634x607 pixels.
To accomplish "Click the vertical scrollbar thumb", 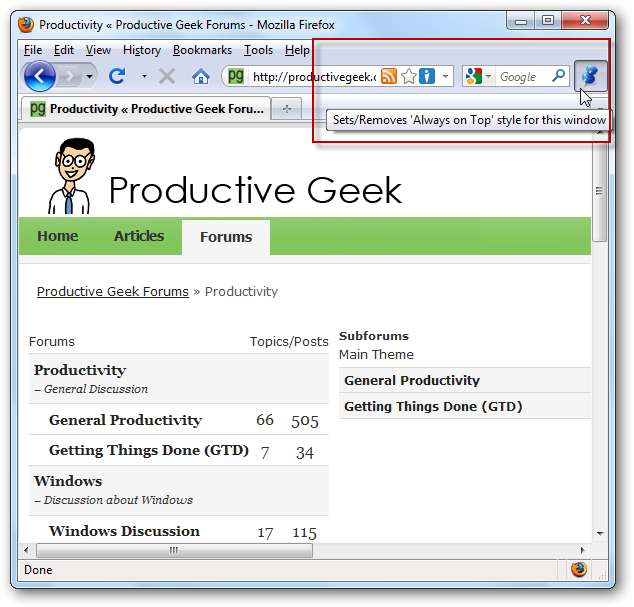I will pyautogui.click(x=599, y=191).
